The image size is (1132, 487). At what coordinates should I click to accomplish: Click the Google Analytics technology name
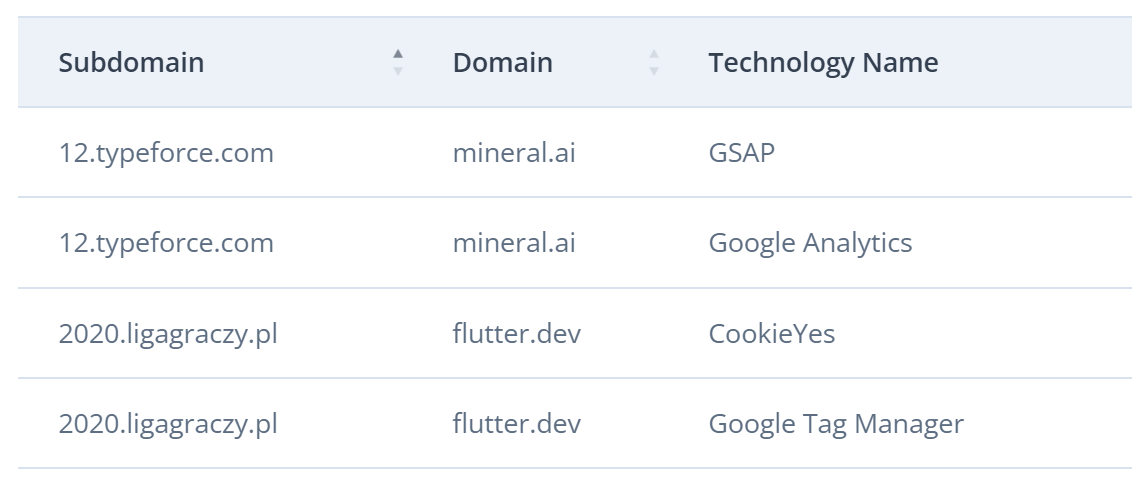(x=810, y=243)
